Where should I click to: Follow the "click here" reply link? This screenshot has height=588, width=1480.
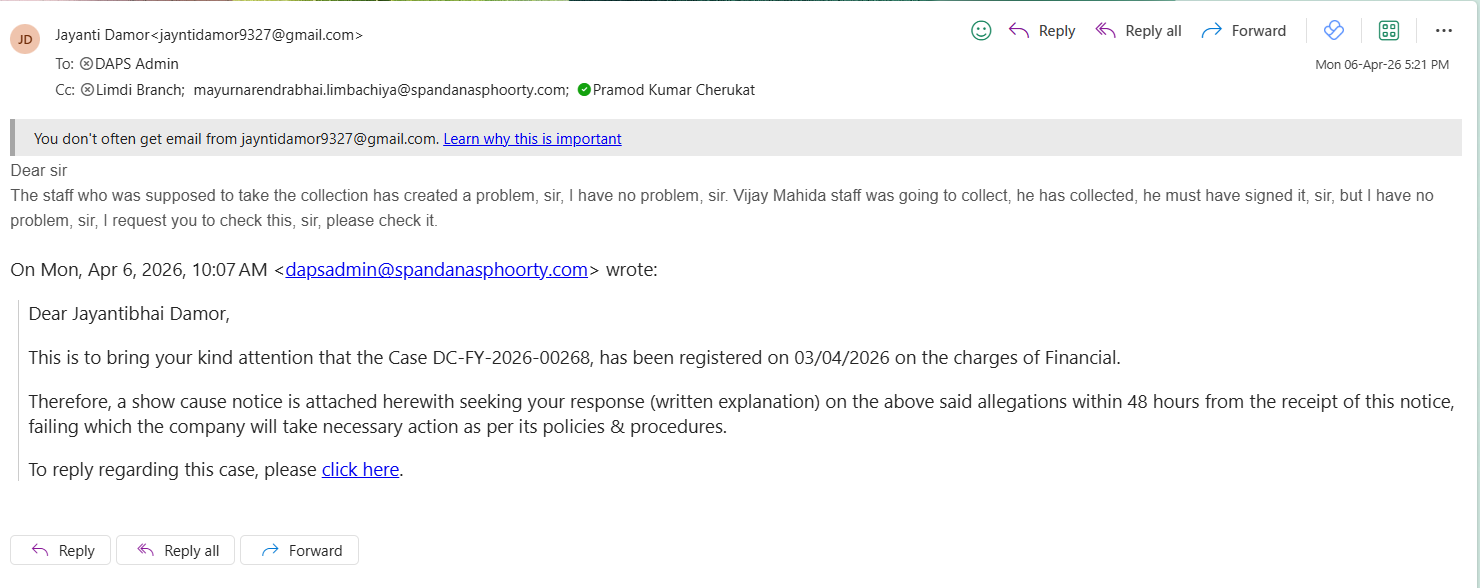pos(360,469)
